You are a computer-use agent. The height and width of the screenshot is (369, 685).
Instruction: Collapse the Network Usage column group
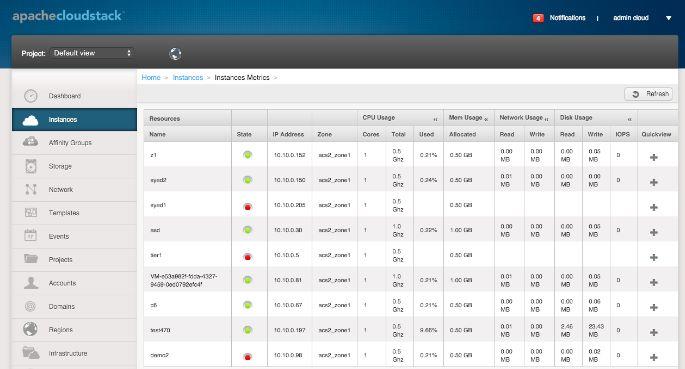click(547, 119)
